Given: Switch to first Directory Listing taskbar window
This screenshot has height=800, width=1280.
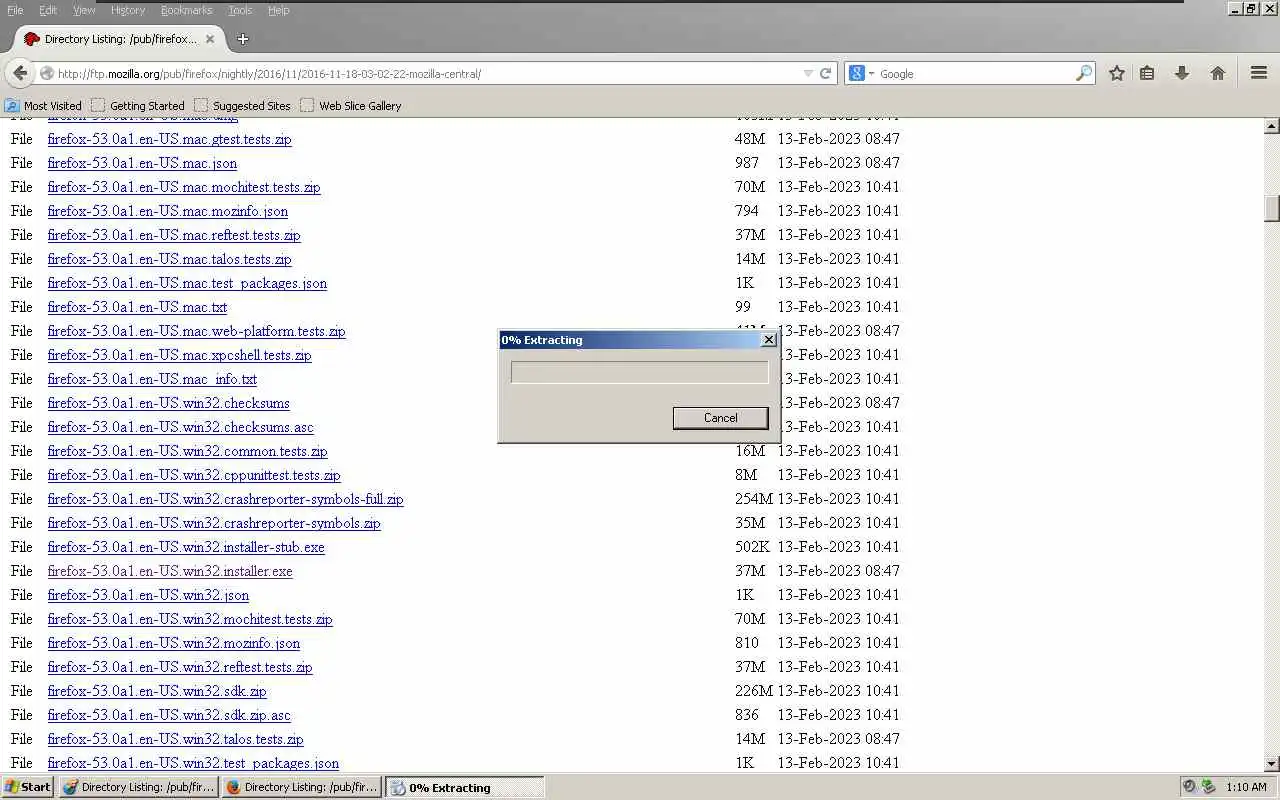Looking at the screenshot, I should [x=139, y=787].
